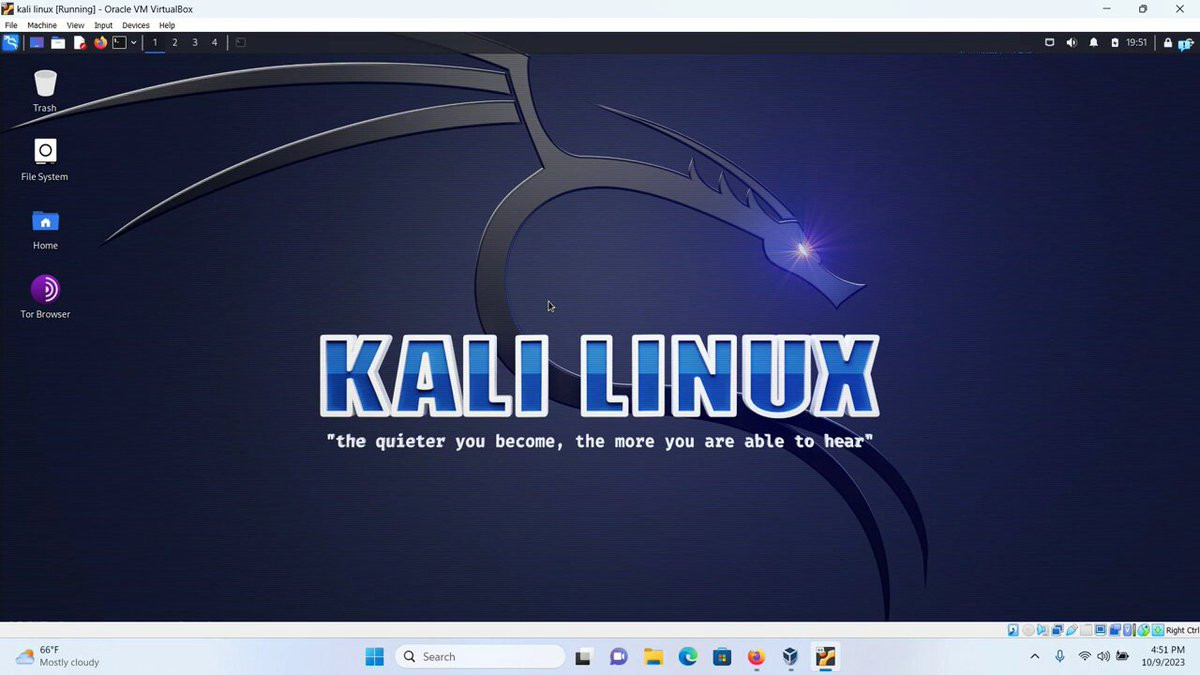Click the small window button after workspace 4

pyautogui.click(x=240, y=43)
